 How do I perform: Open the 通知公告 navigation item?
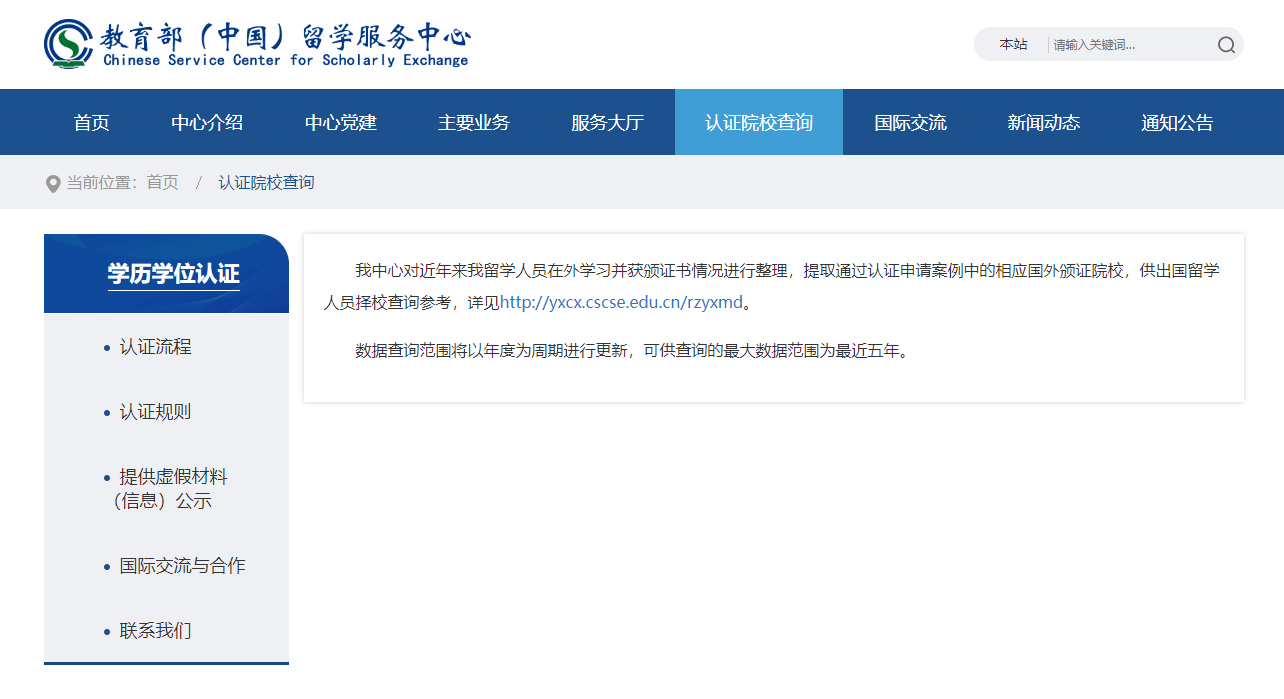click(x=1177, y=122)
